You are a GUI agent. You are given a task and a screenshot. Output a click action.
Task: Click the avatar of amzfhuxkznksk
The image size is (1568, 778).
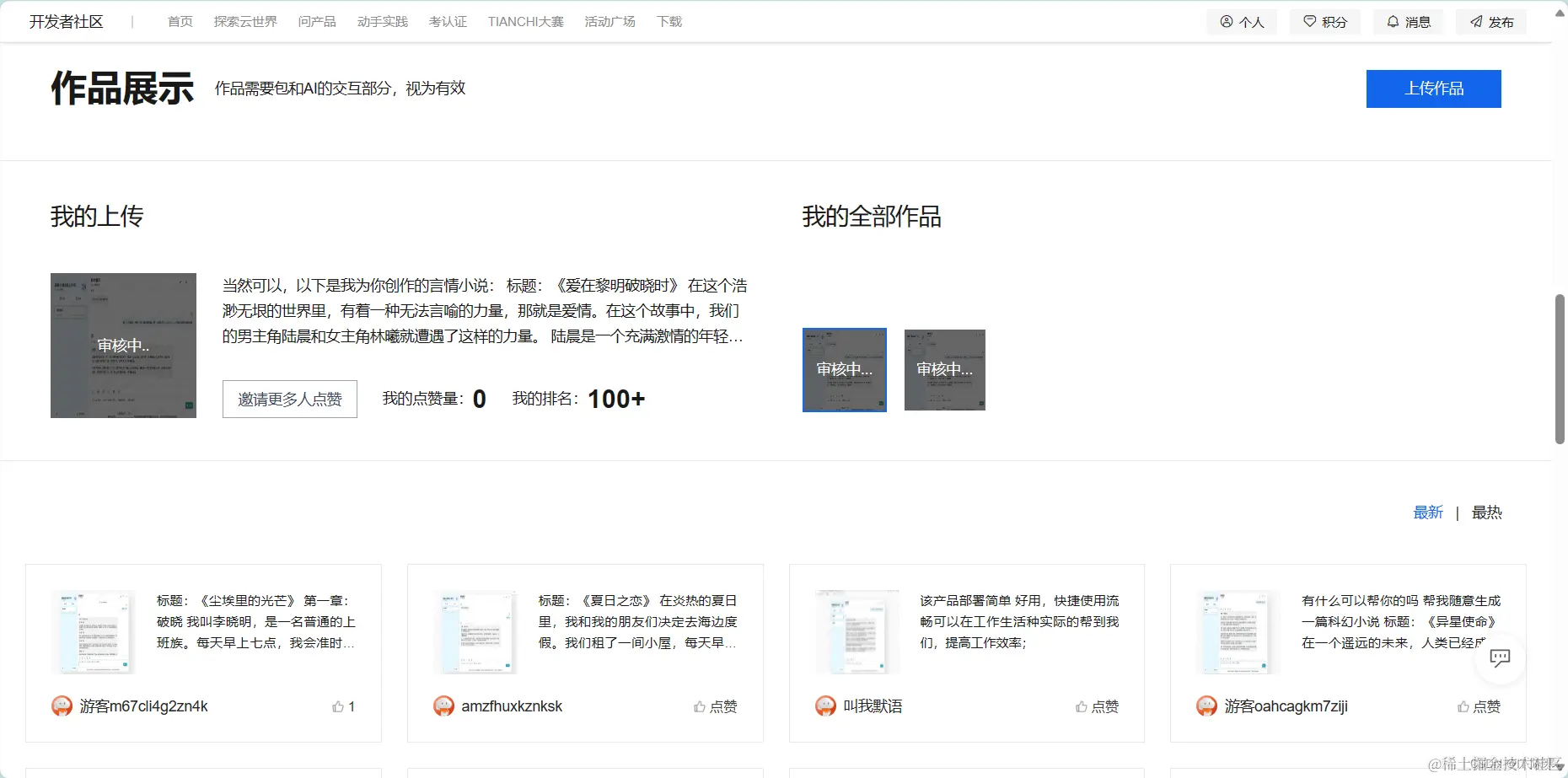click(x=443, y=706)
